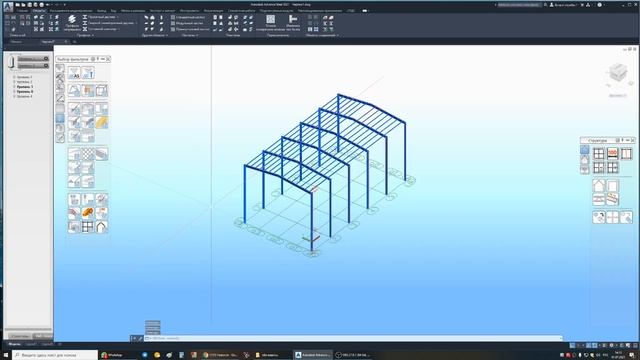
Task: Open the new drawing plus tab
Action: pyautogui.click(x=75, y=42)
